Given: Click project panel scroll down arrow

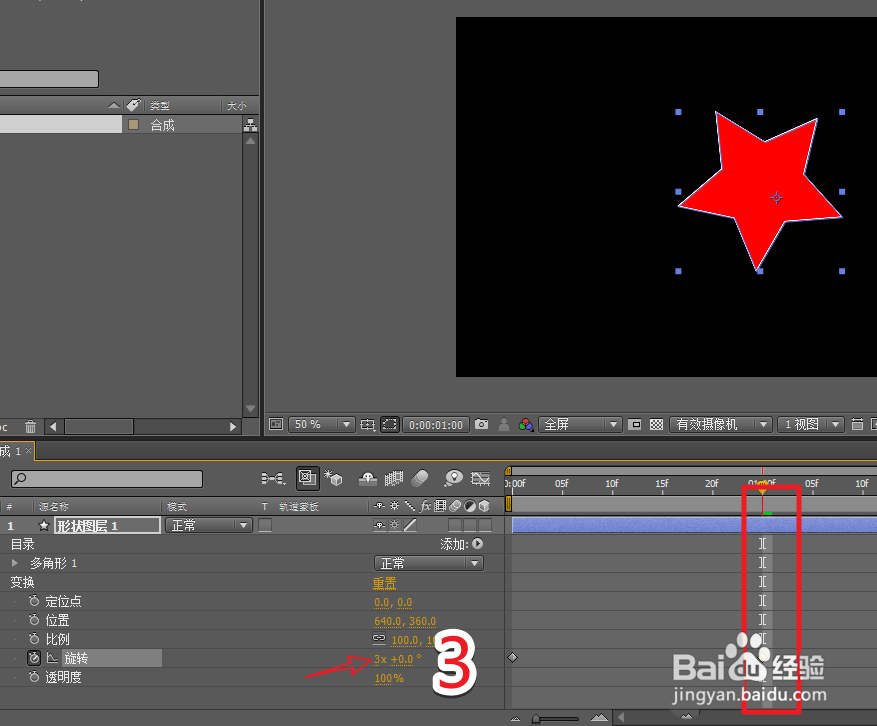Looking at the screenshot, I should click(x=251, y=409).
